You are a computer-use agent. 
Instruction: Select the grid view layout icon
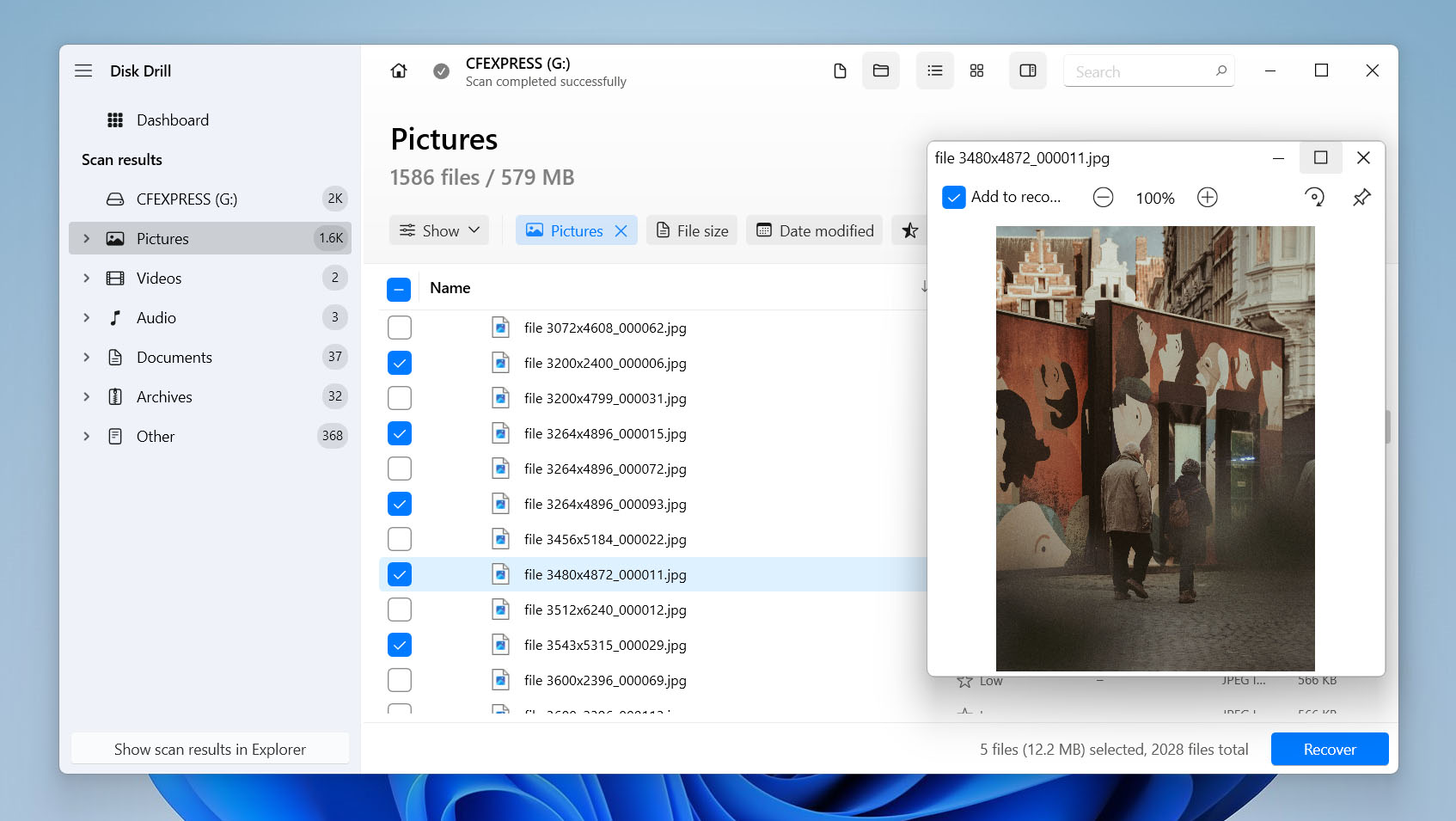click(976, 70)
